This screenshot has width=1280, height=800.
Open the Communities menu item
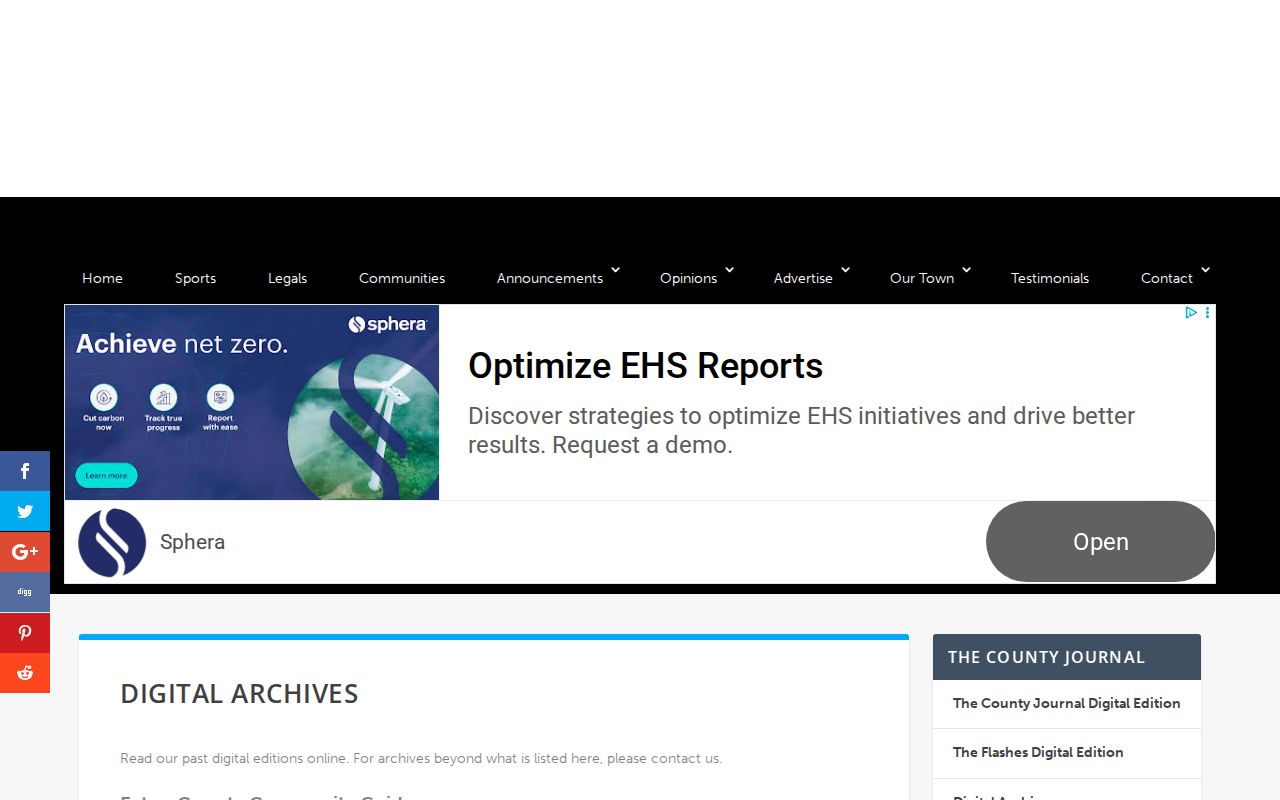402,278
